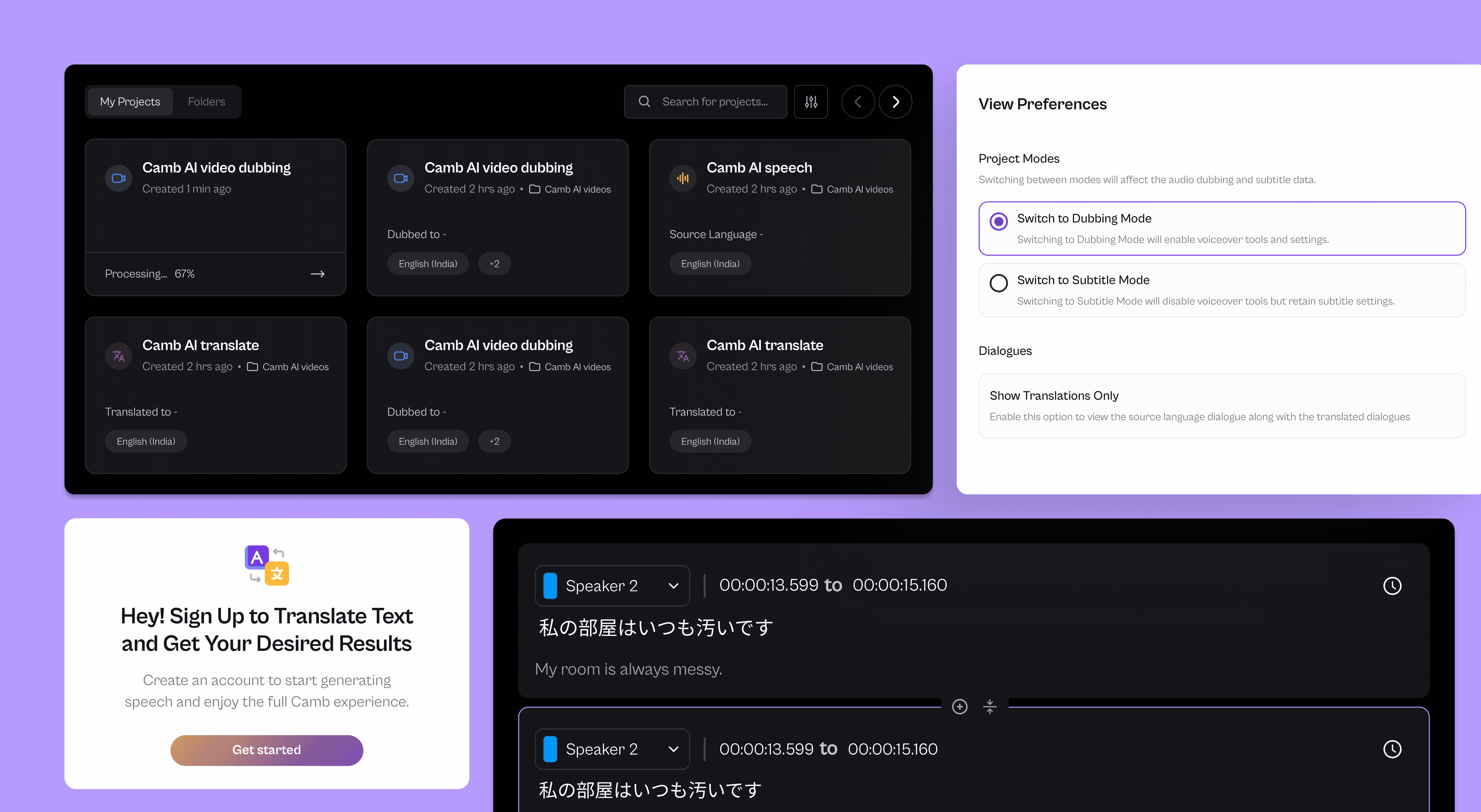Click the Japanese text in the first dialogue
Image resolution: width=1481 pixels, height=812 pixels.
point(656,628)
